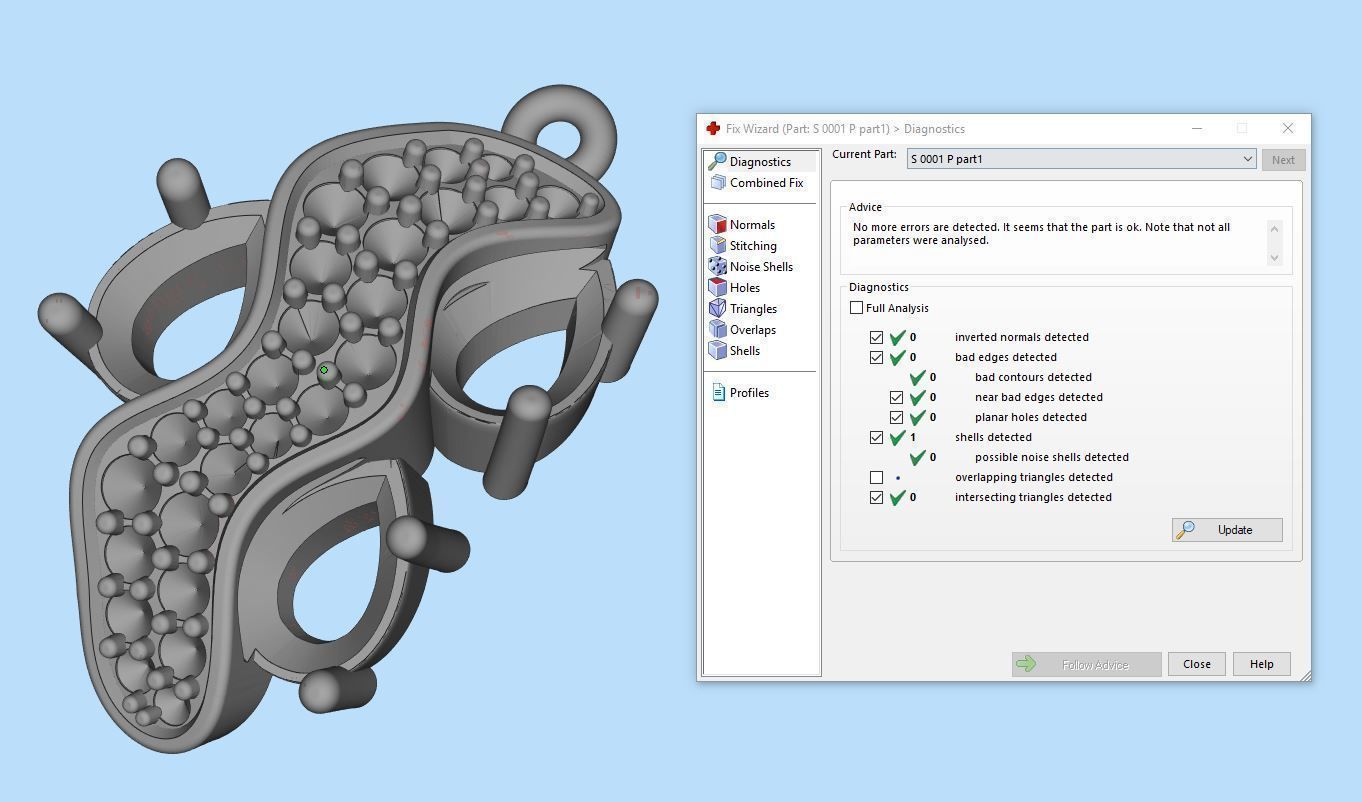Open the Normals fix icon
The image size is (1362, 802).
pos(717,224)
